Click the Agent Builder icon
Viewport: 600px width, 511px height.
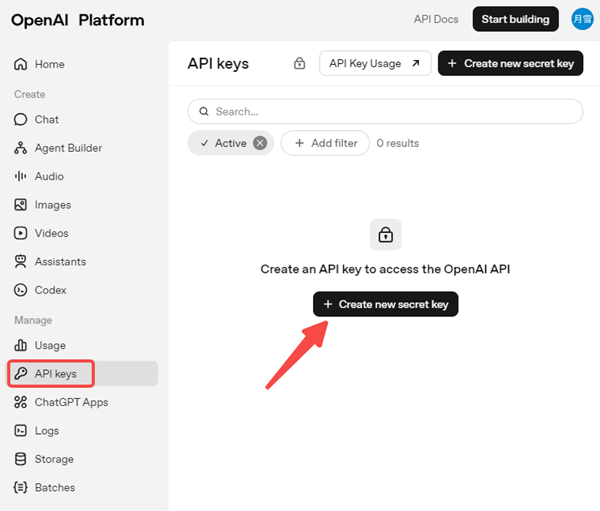coord(21,148)
